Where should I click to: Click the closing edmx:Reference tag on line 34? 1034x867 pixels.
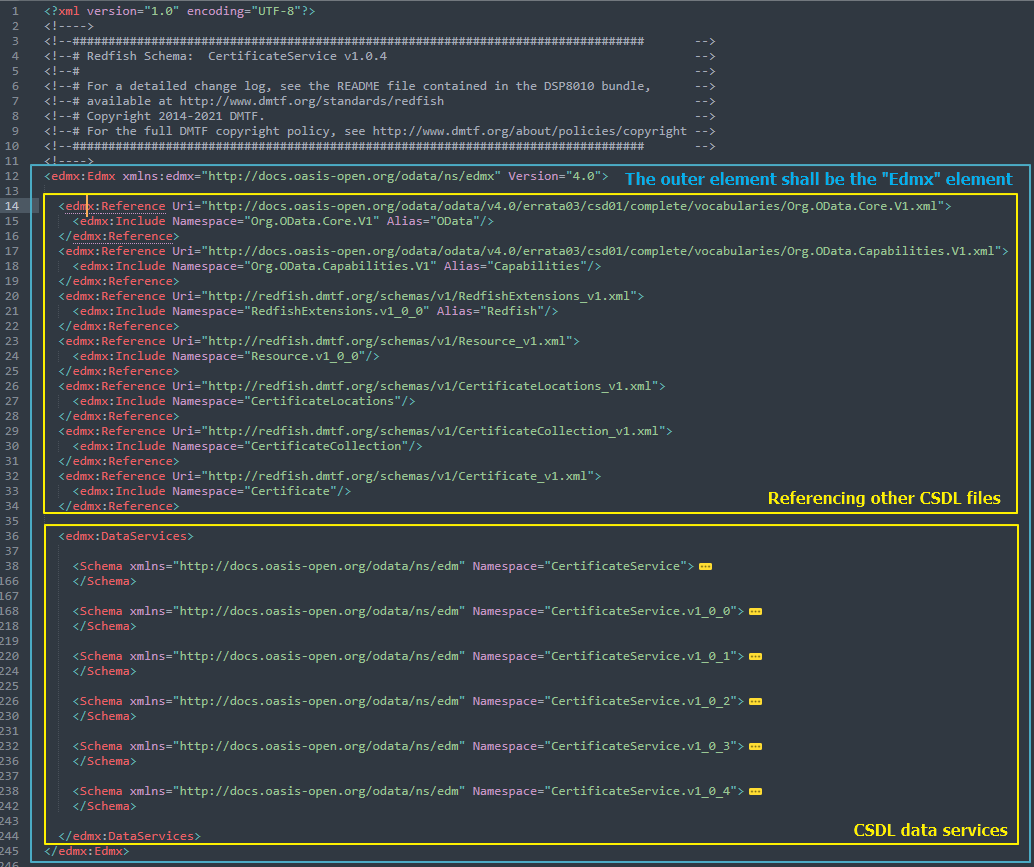coord(119,506)
